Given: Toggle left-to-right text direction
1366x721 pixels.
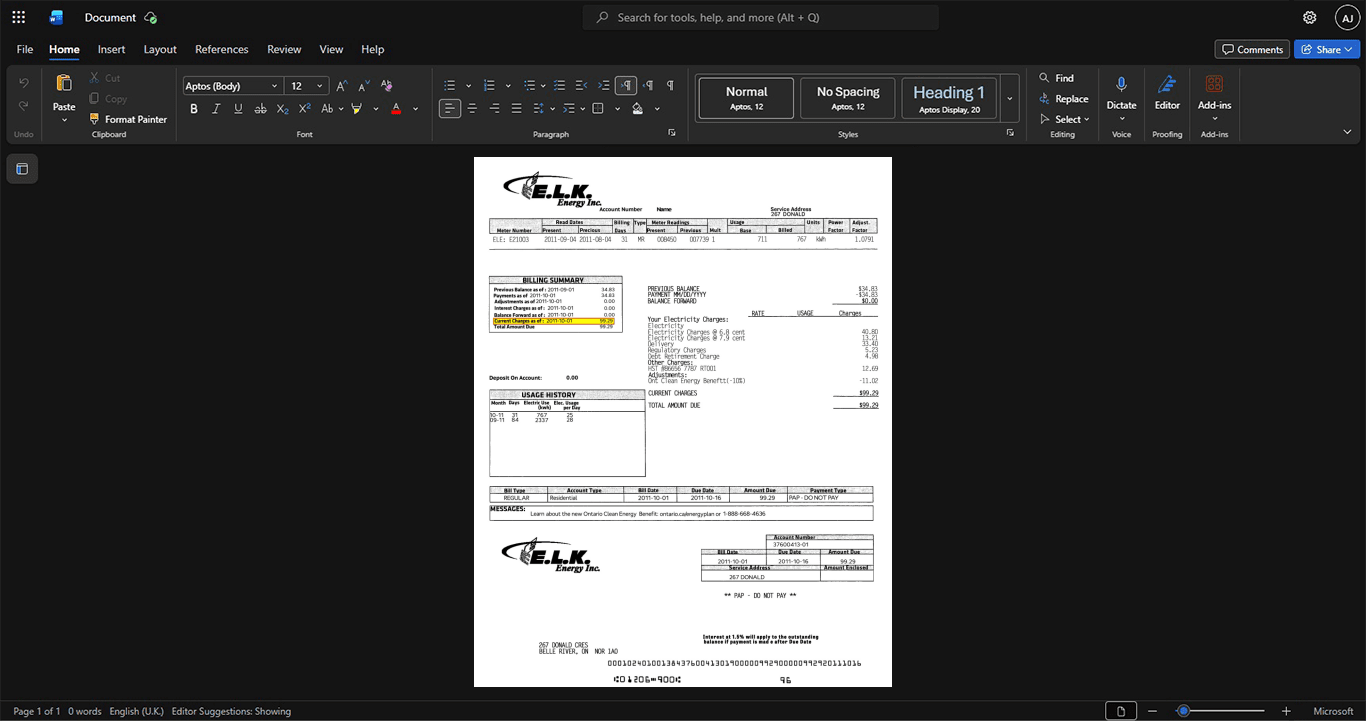Looking at the screenshot, I should [x=626, y=86].
